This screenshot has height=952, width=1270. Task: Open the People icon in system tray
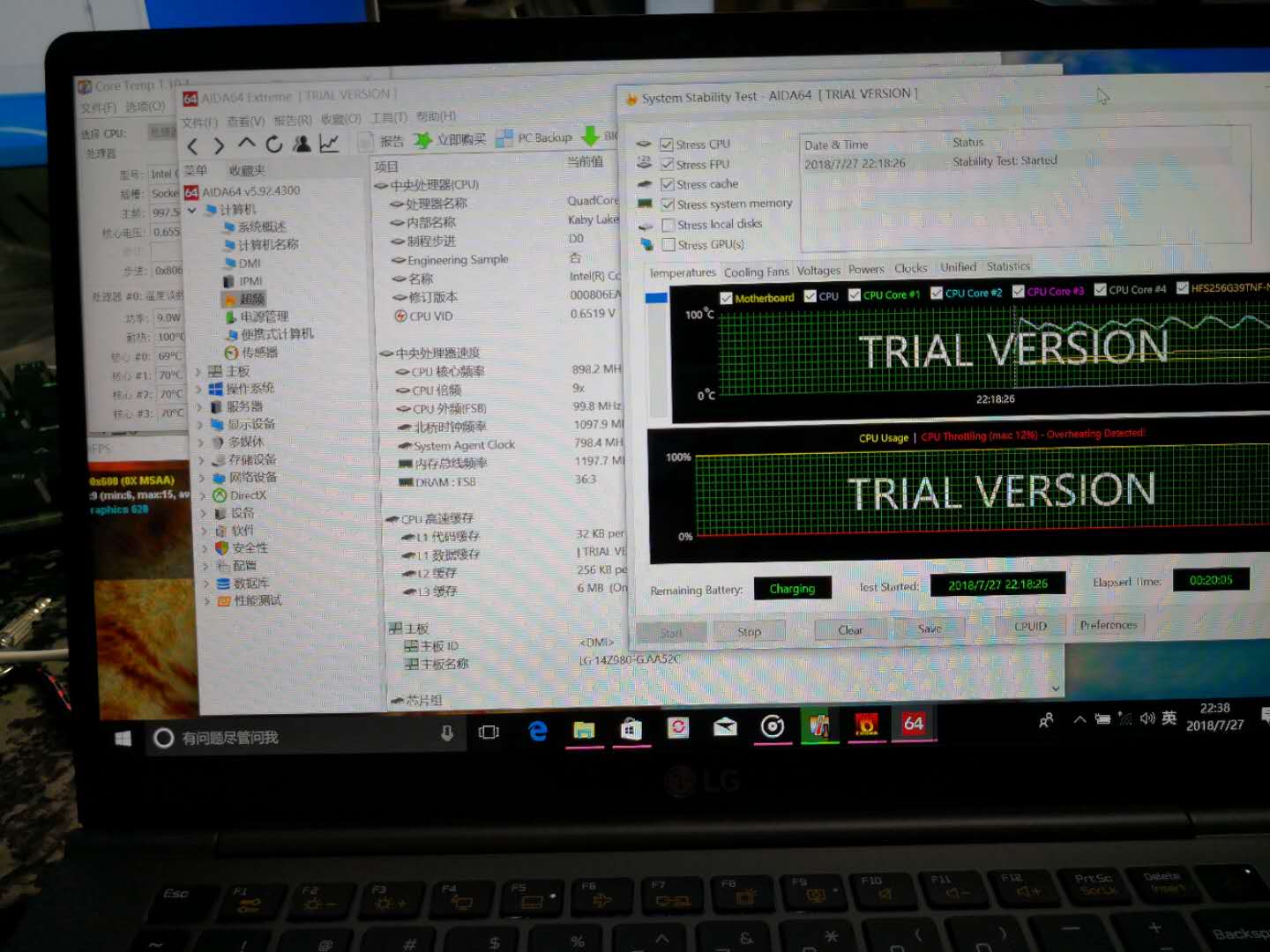[1046, 720]
